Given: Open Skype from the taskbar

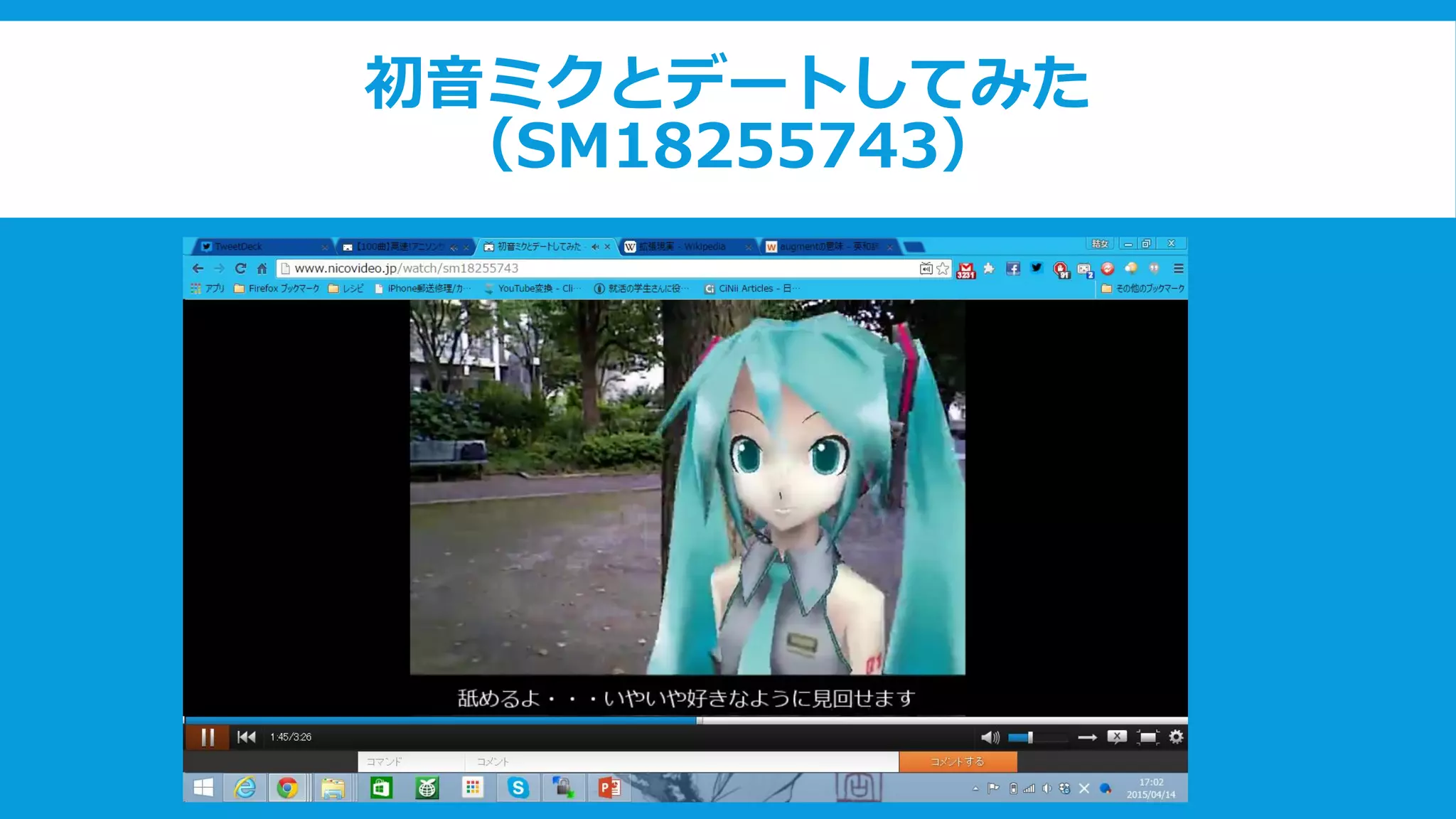Looking at the screenshot, I should tap(518, 788).
